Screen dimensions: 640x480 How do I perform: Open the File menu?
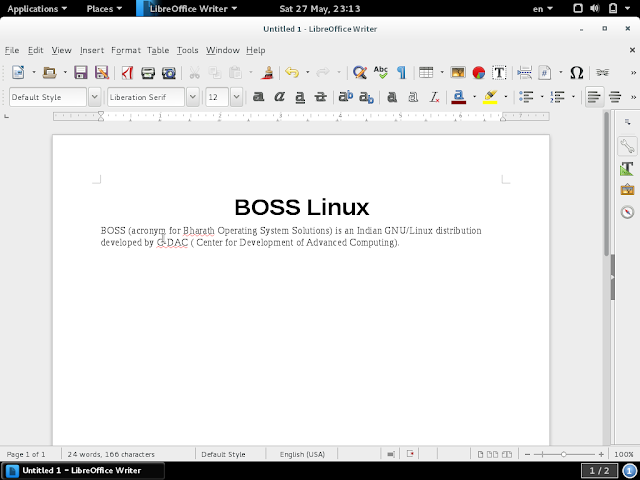point(12,50)
